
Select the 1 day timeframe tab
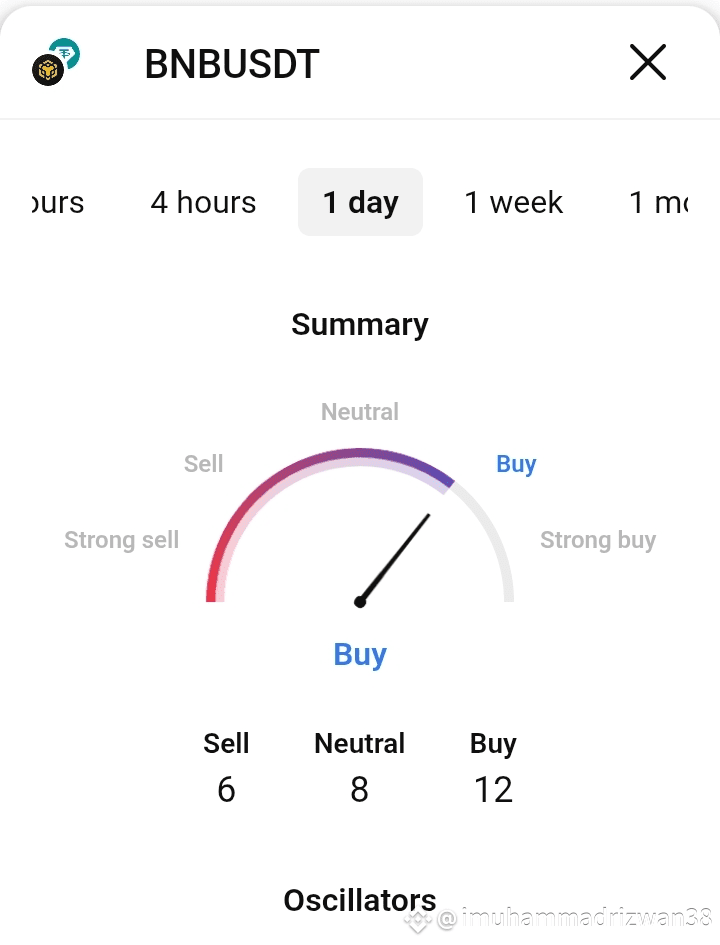pos(360,202)
